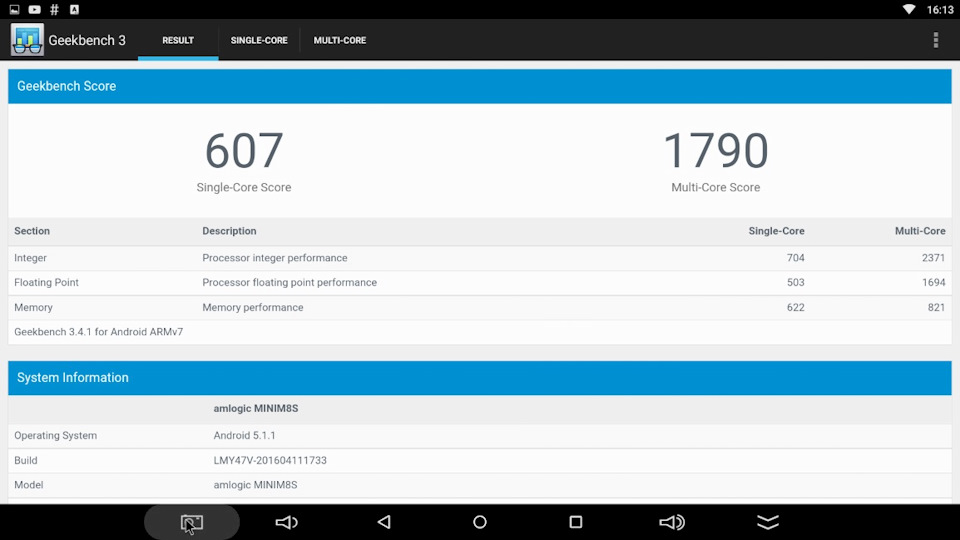This screenshot has width=960, height=540.
Task: Tap 'Geekbench 3.4.1 for Android ARMv7' text
Action: (x=99, y=332)
